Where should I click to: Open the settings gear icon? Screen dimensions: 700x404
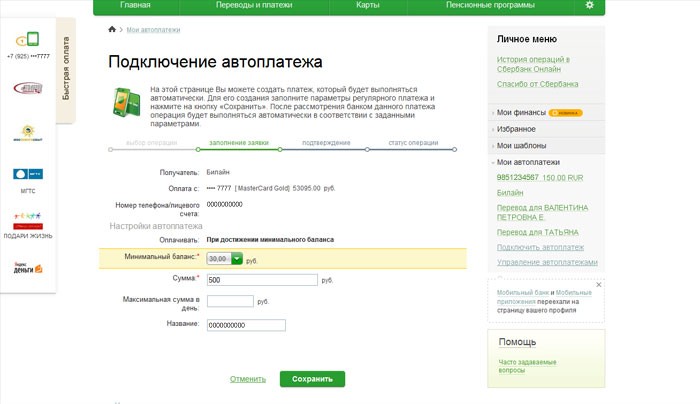click(x=589, y=5)
